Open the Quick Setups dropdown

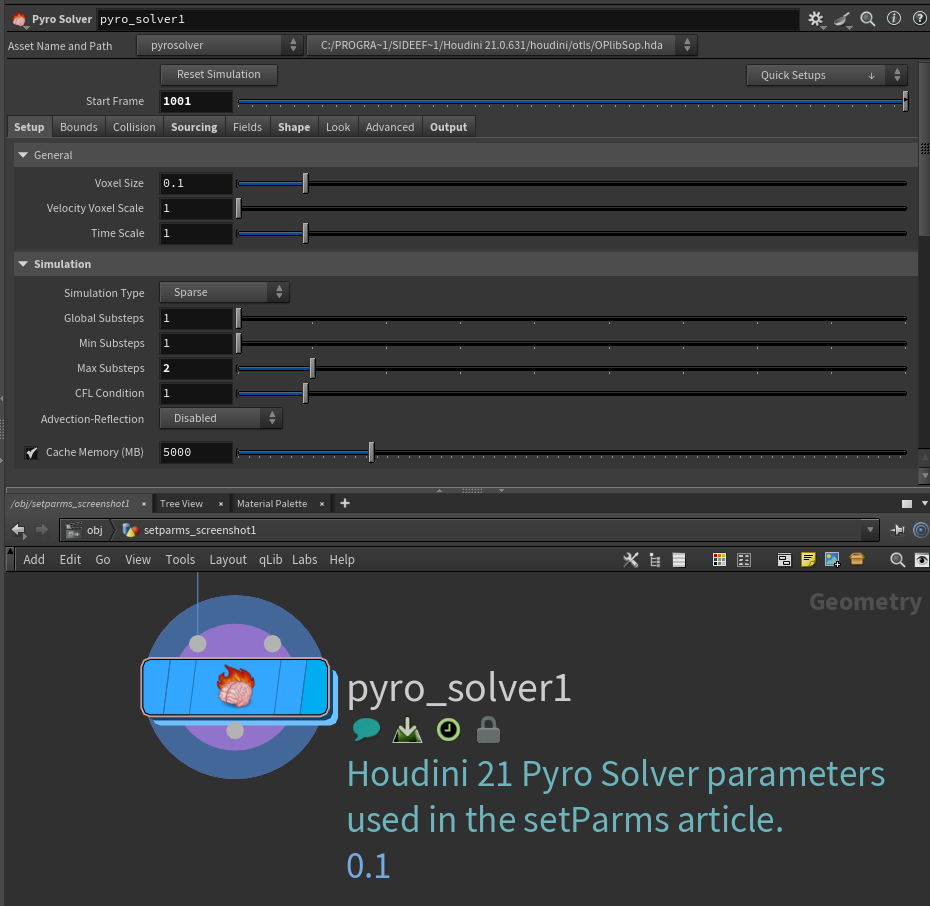(826, 75)
